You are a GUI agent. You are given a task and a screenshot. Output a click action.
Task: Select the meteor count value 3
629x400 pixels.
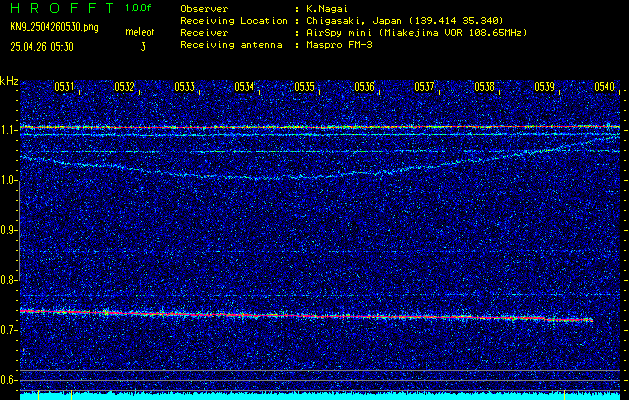tap(143, 47)
